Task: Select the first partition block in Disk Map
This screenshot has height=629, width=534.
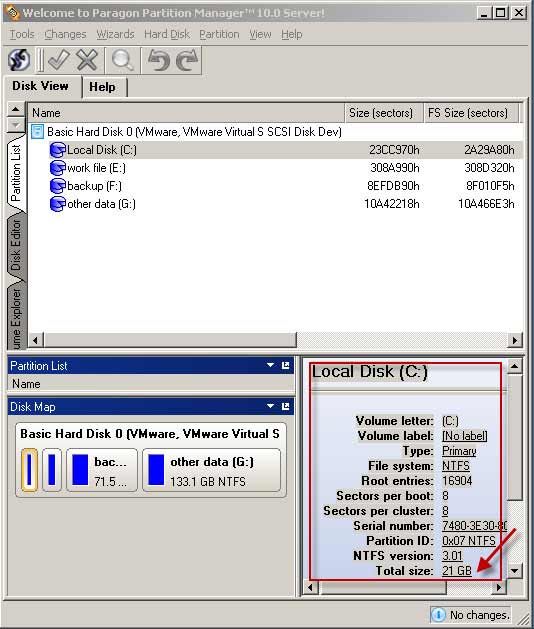Action: [x=29, y=470]
